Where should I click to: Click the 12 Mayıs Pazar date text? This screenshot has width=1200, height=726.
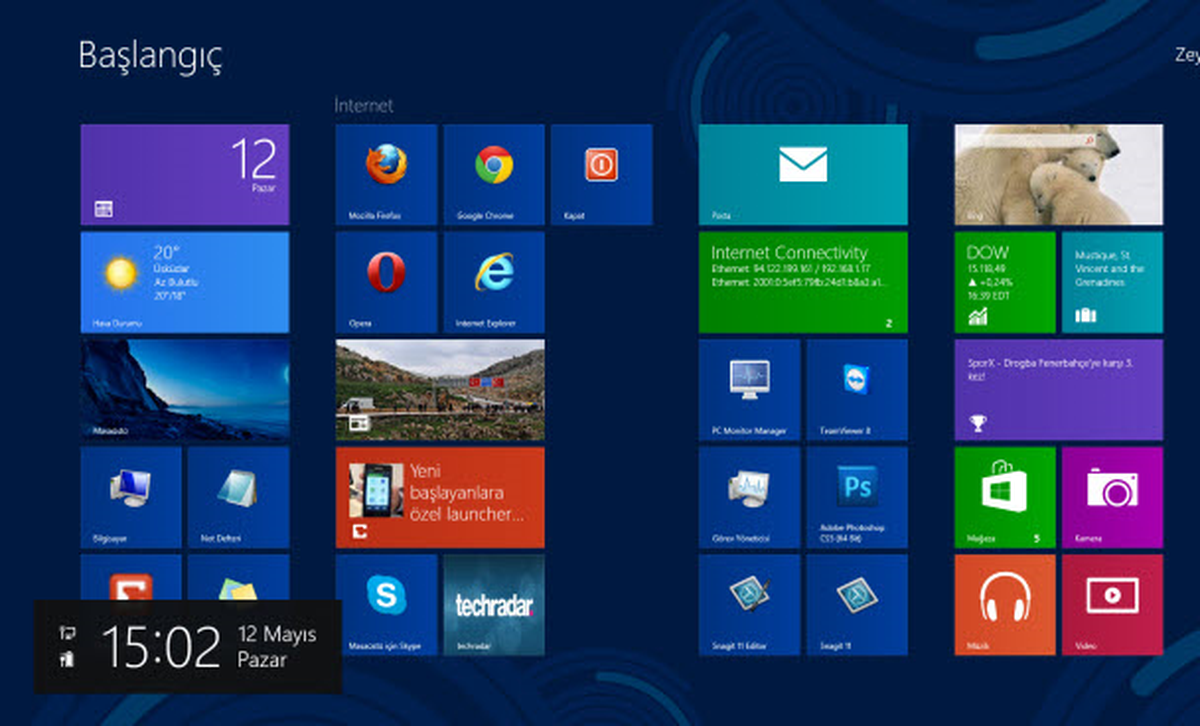coord(277,647)
